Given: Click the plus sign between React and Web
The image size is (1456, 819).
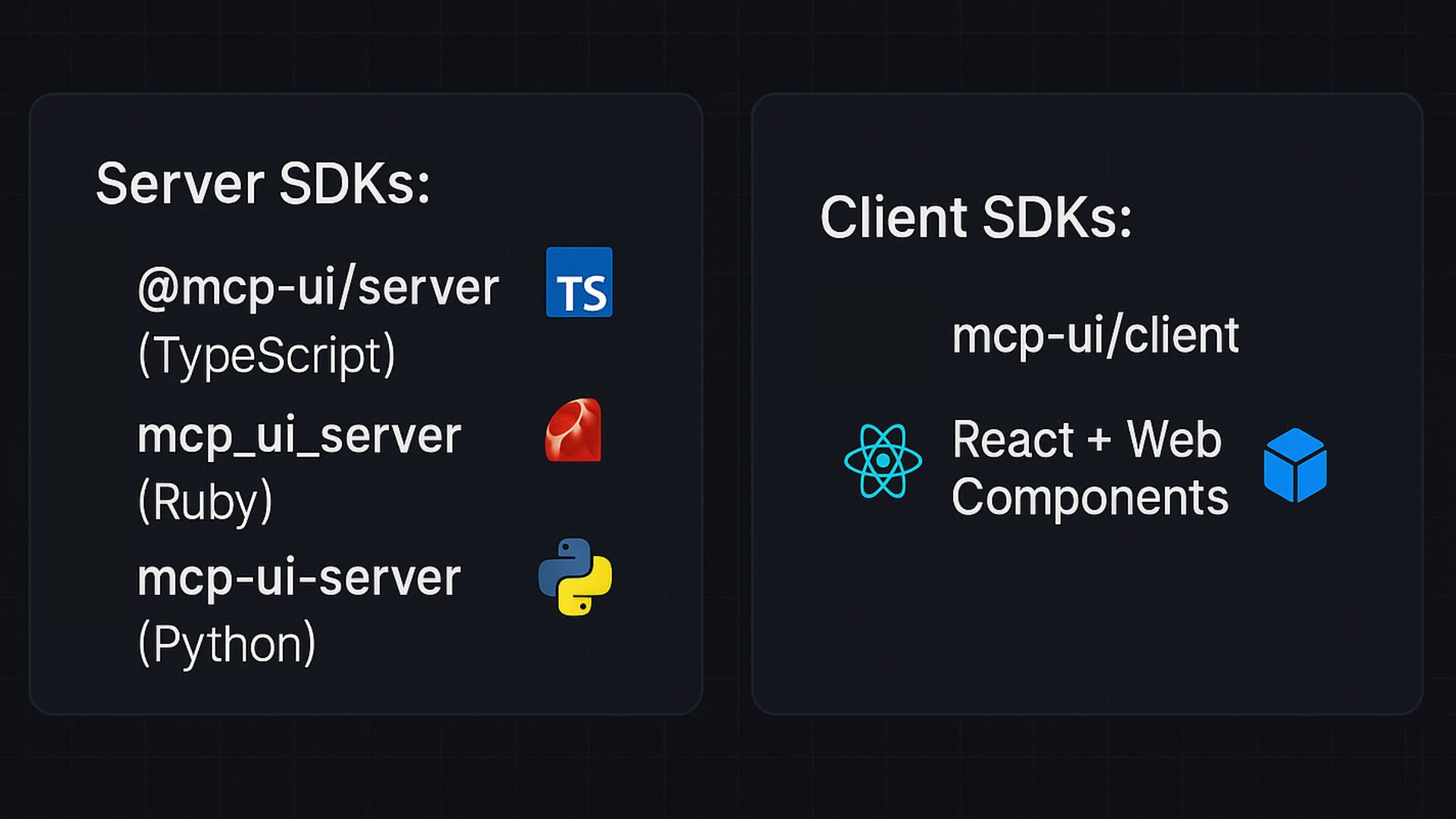Looking at the screenshot, I should [x=1099, y=441].
